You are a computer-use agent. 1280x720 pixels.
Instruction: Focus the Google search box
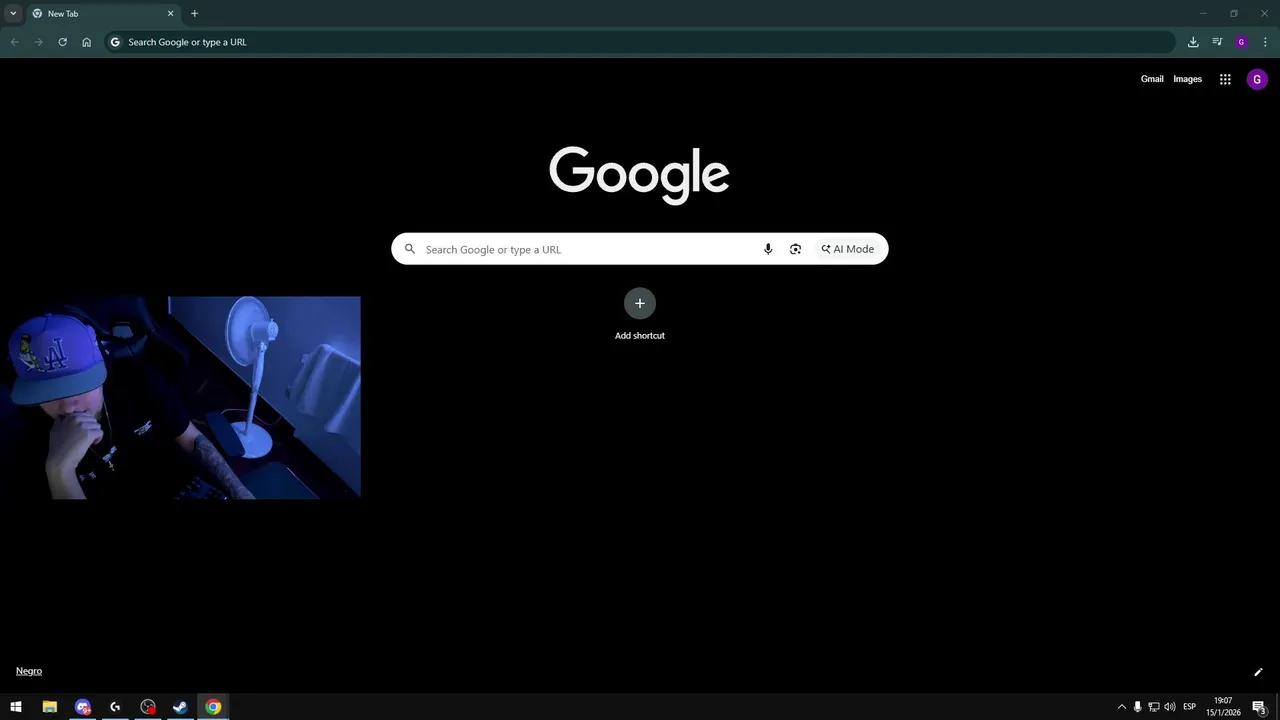640,249
